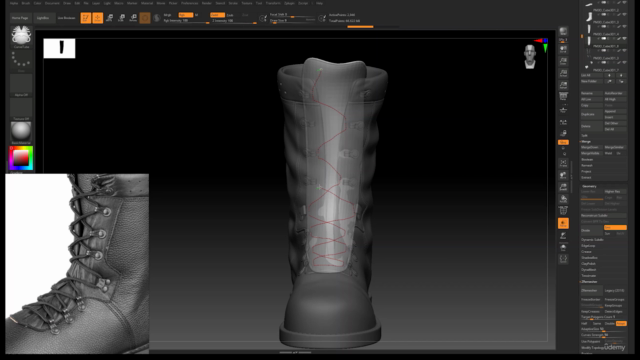640x360 pixels.
Task: Toggle the Smt option beside Divide
Action: tap(615, 227)
